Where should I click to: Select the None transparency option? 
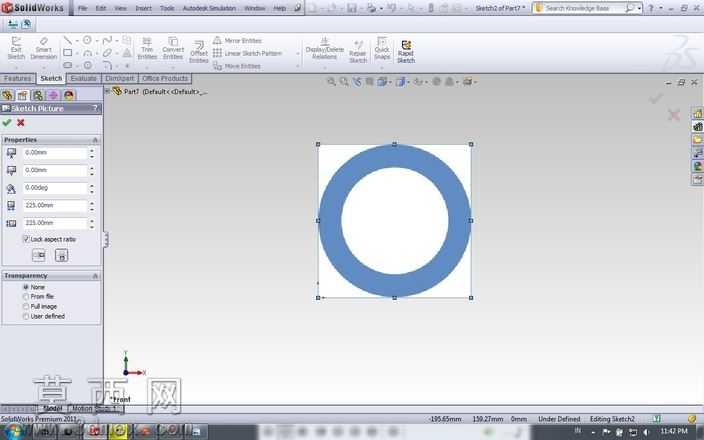(x=26, y=287)
